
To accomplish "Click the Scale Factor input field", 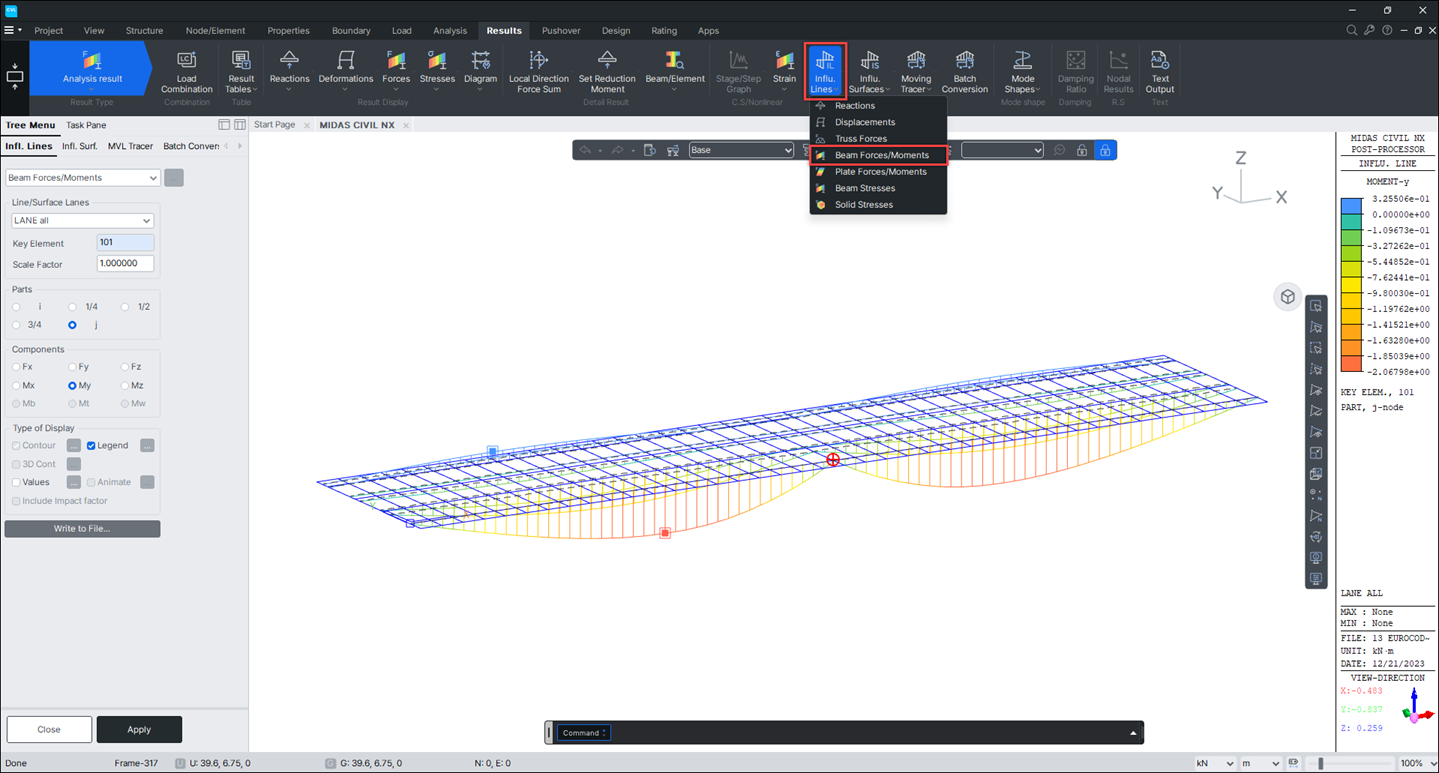I will (126, 264).
